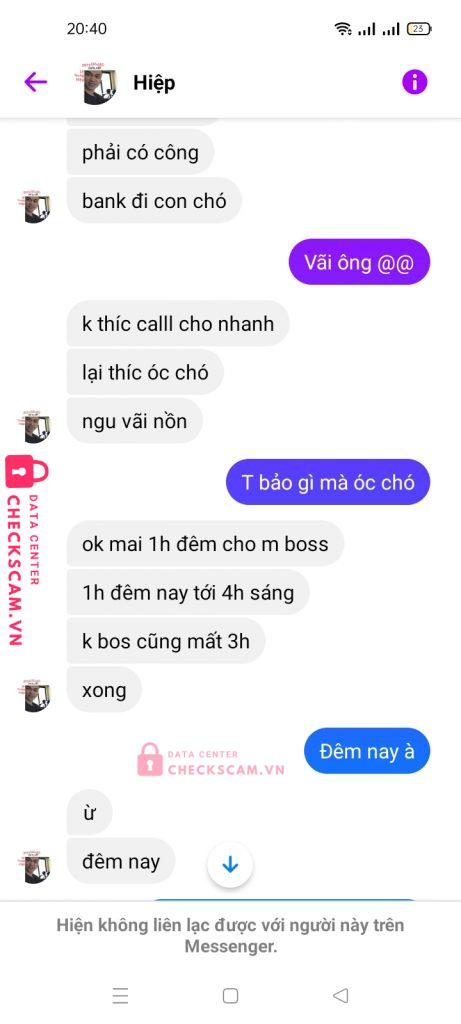Tap the contact name Hiệp in the header

[154, 83]
